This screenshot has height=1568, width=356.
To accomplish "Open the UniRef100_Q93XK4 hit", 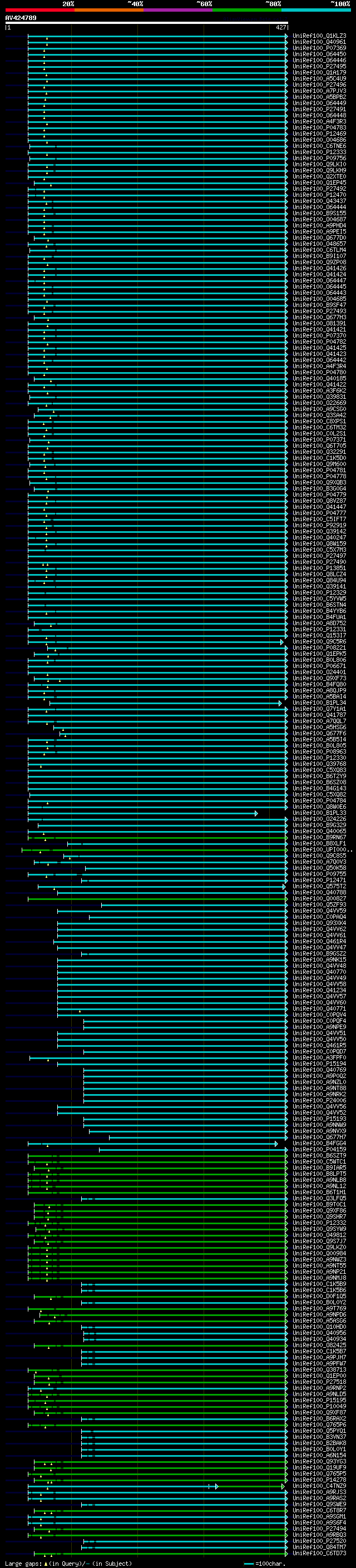I will [x=319, y=923].
